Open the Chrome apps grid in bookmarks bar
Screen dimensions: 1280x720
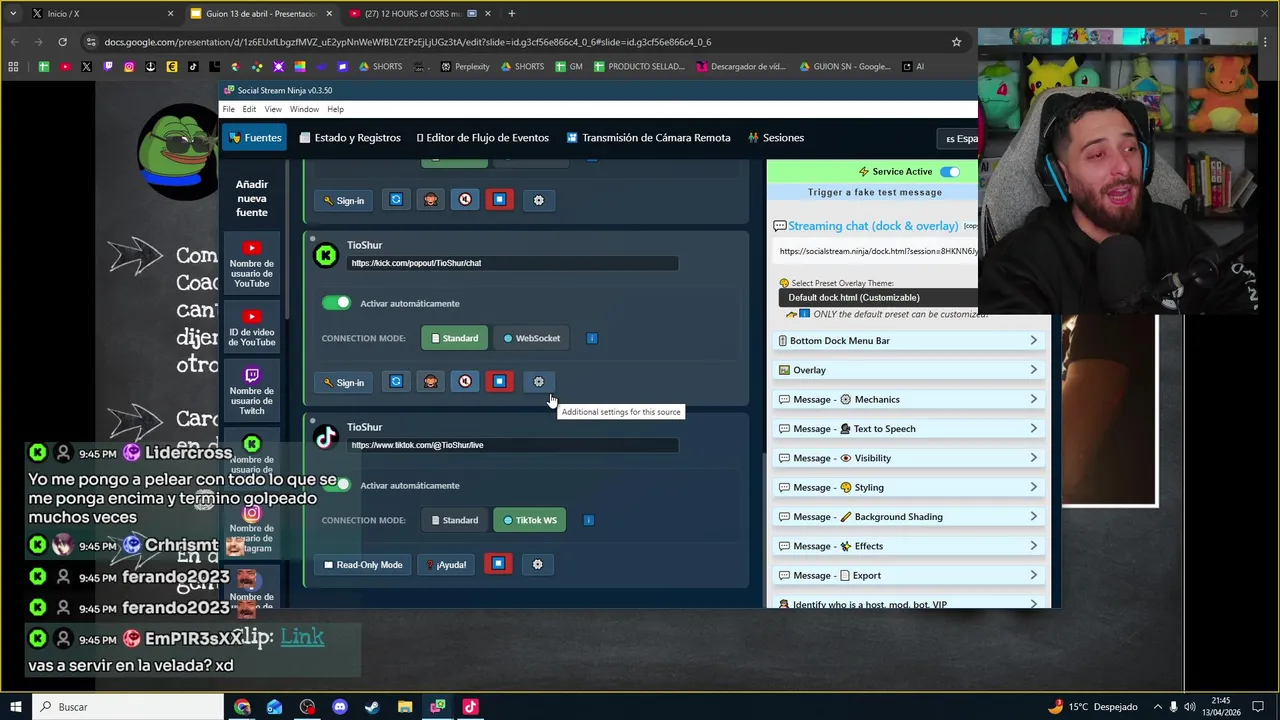click(x=13, y=67)
